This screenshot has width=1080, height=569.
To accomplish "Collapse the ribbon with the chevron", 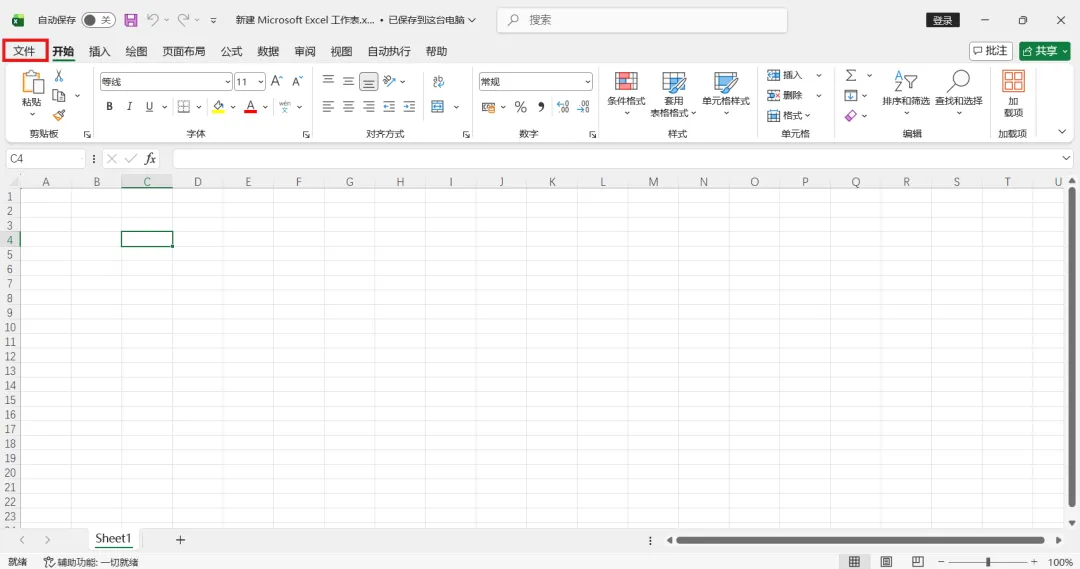I will pos(1061,132).
